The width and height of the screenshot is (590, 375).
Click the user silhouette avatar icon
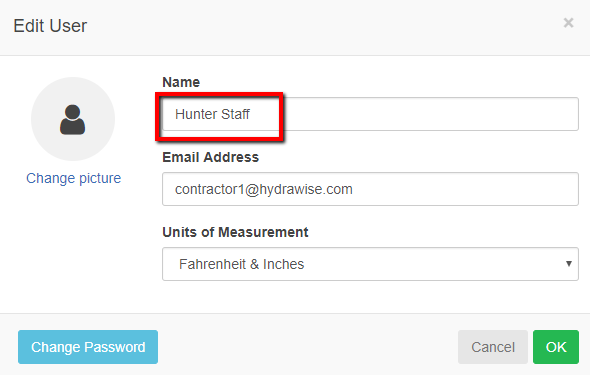73,120
